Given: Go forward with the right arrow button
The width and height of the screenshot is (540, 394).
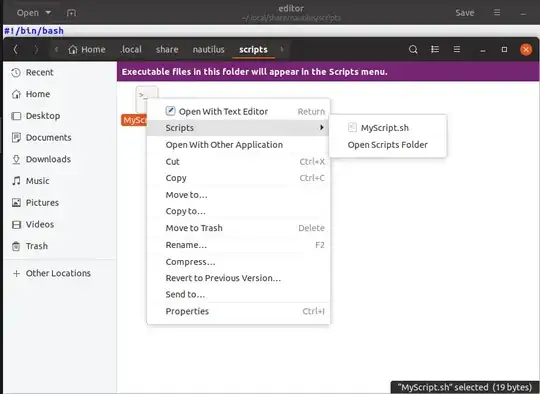Looking at the screenshot, I should tap(36, 50).
